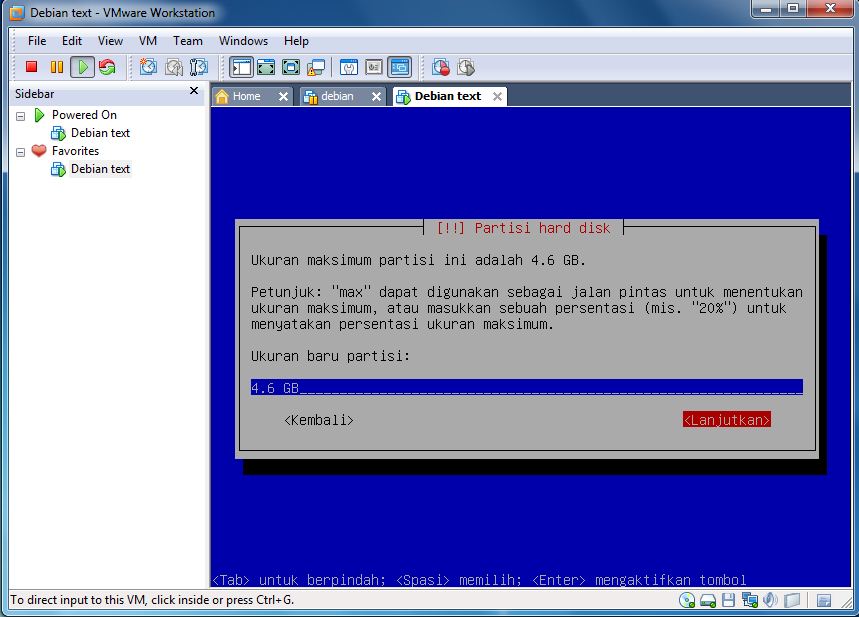The height and width of the screenshot is (617, 859).
Task: Close the debian tab
Action: pyautogui.click(x=376, y=96)
